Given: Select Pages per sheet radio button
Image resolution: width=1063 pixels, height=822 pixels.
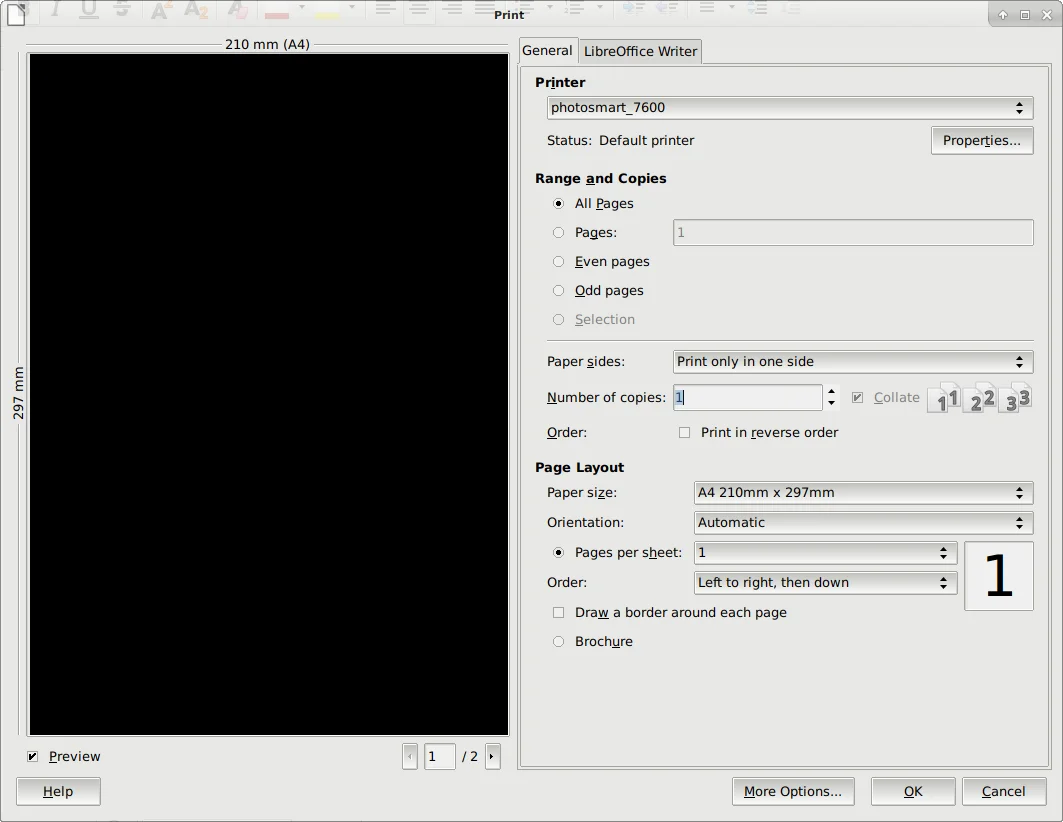Looking at the screenshot, I should click(x=559, y=552).
